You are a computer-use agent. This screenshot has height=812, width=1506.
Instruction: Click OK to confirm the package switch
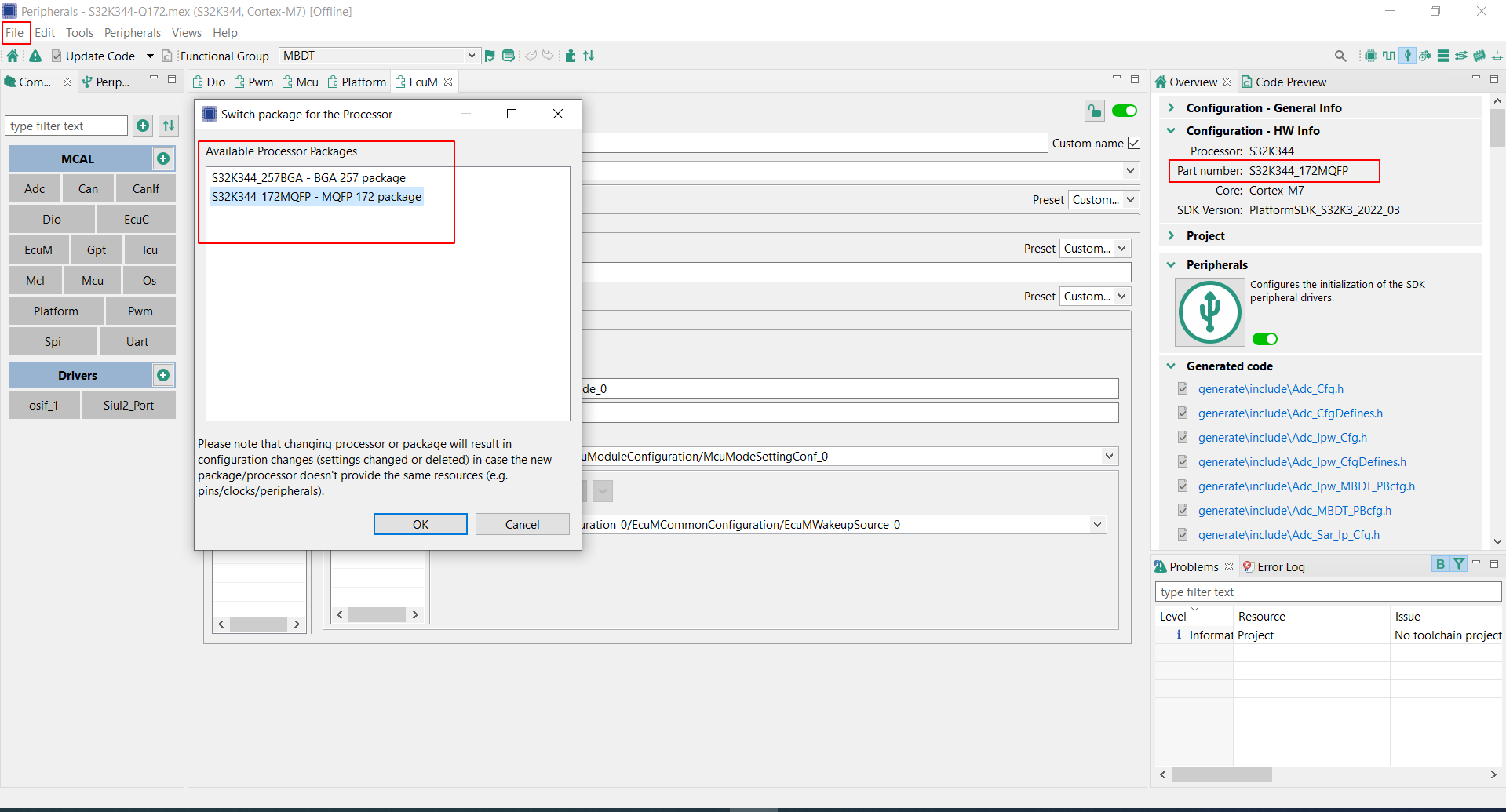pos(420,523)
